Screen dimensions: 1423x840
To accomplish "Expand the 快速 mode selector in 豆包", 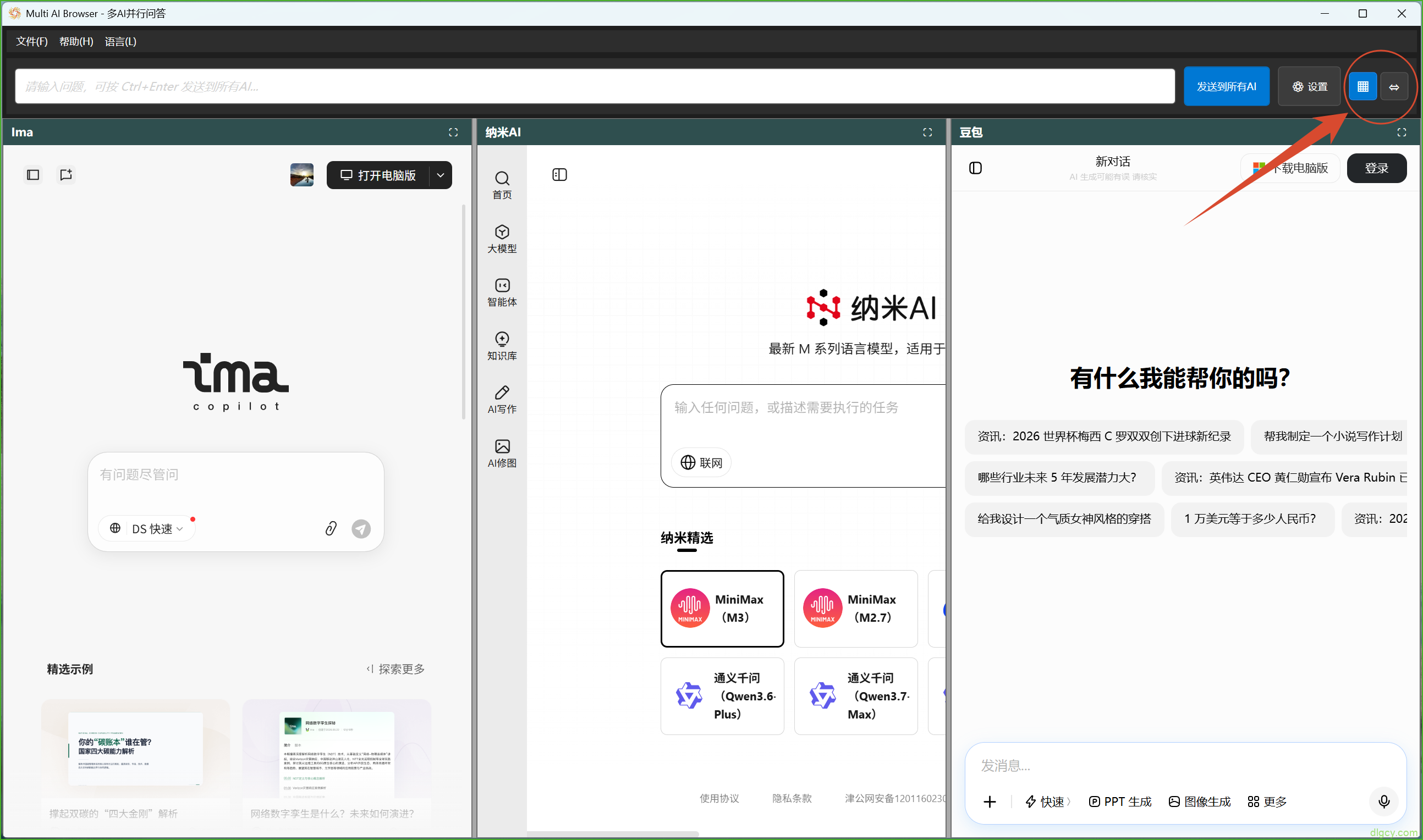I will pos(1047,802).
